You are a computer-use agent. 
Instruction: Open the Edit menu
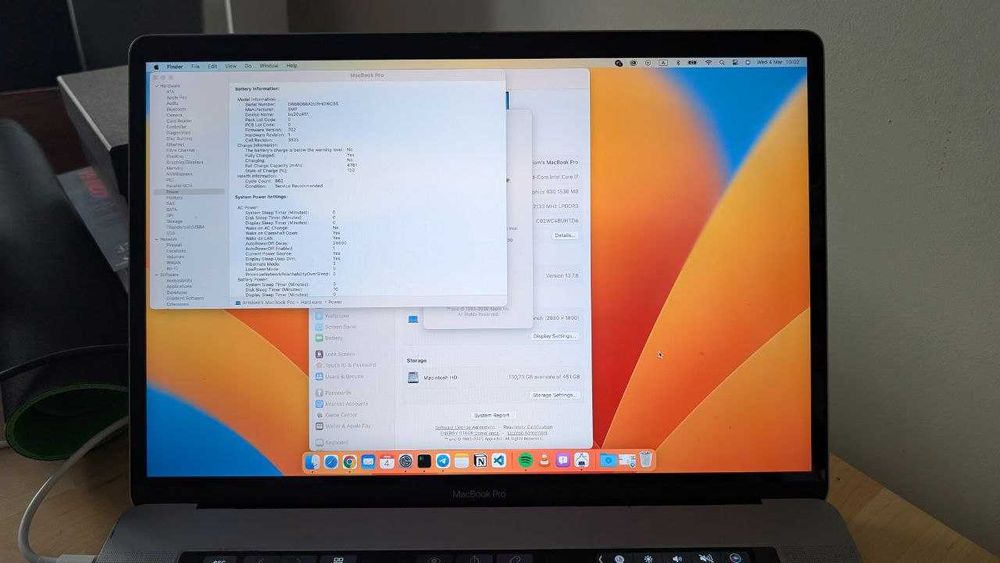tap(212, 66)
